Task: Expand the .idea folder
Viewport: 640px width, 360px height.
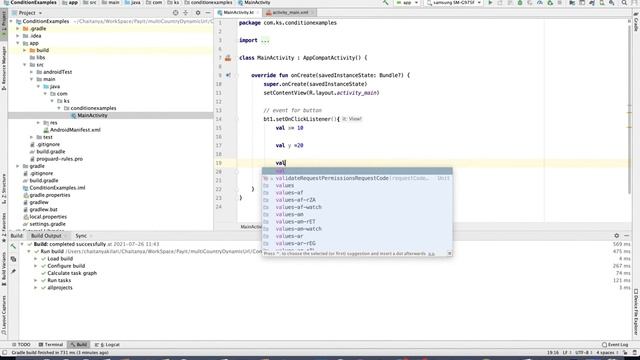Action: coord(18,36)
